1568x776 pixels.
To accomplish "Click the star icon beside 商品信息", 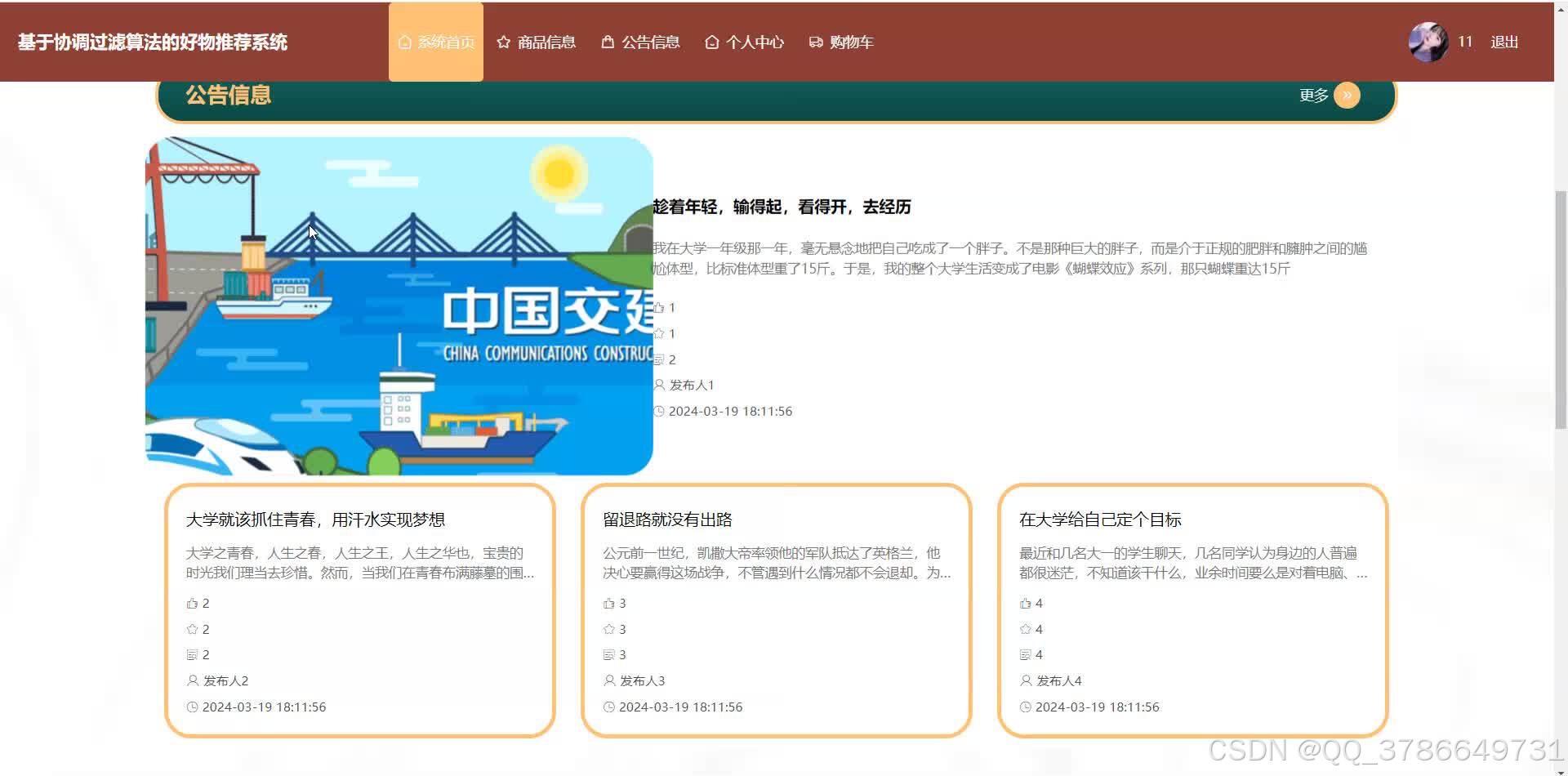I will pos(503,42).
